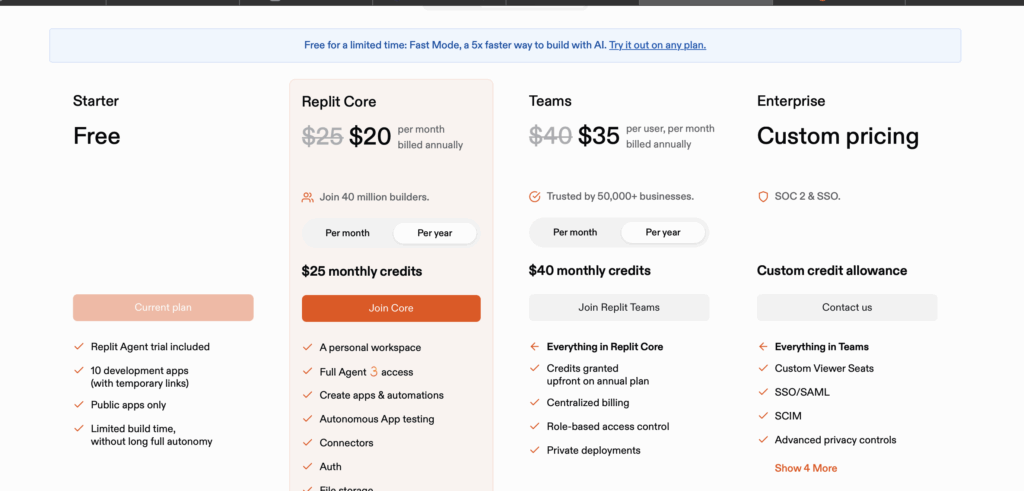Click the verified badge icon beside "Trusted by 50,000+ businesses"
The height and width of the screenshot is (491, 1024).
(x=535, y=196)
